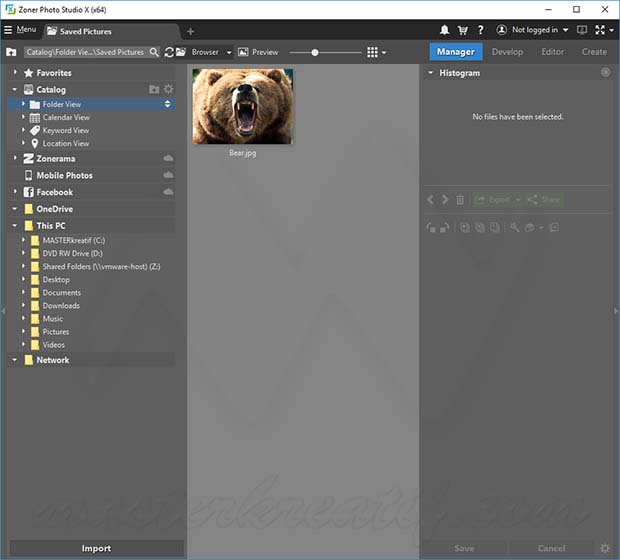
Task: Select the Bear.jpg thumbnail
Action: point(243,106)
